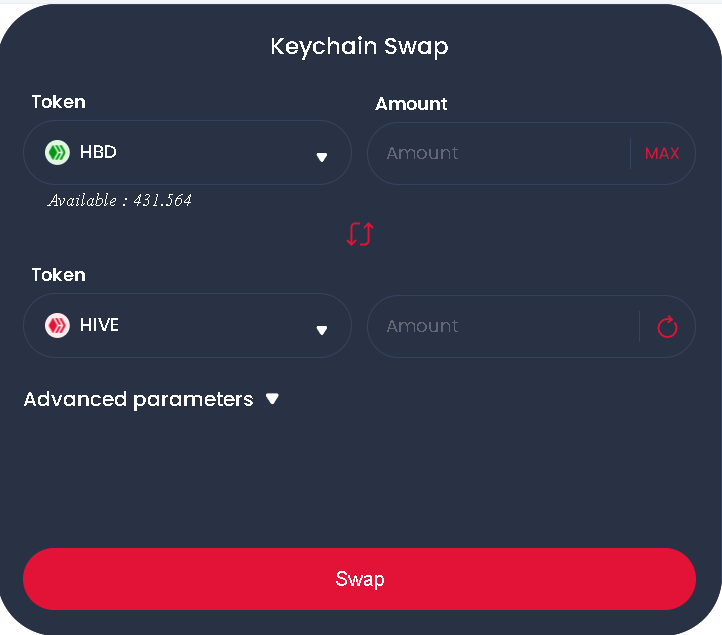Click the green HBD token icon

(x=57, y=152)
